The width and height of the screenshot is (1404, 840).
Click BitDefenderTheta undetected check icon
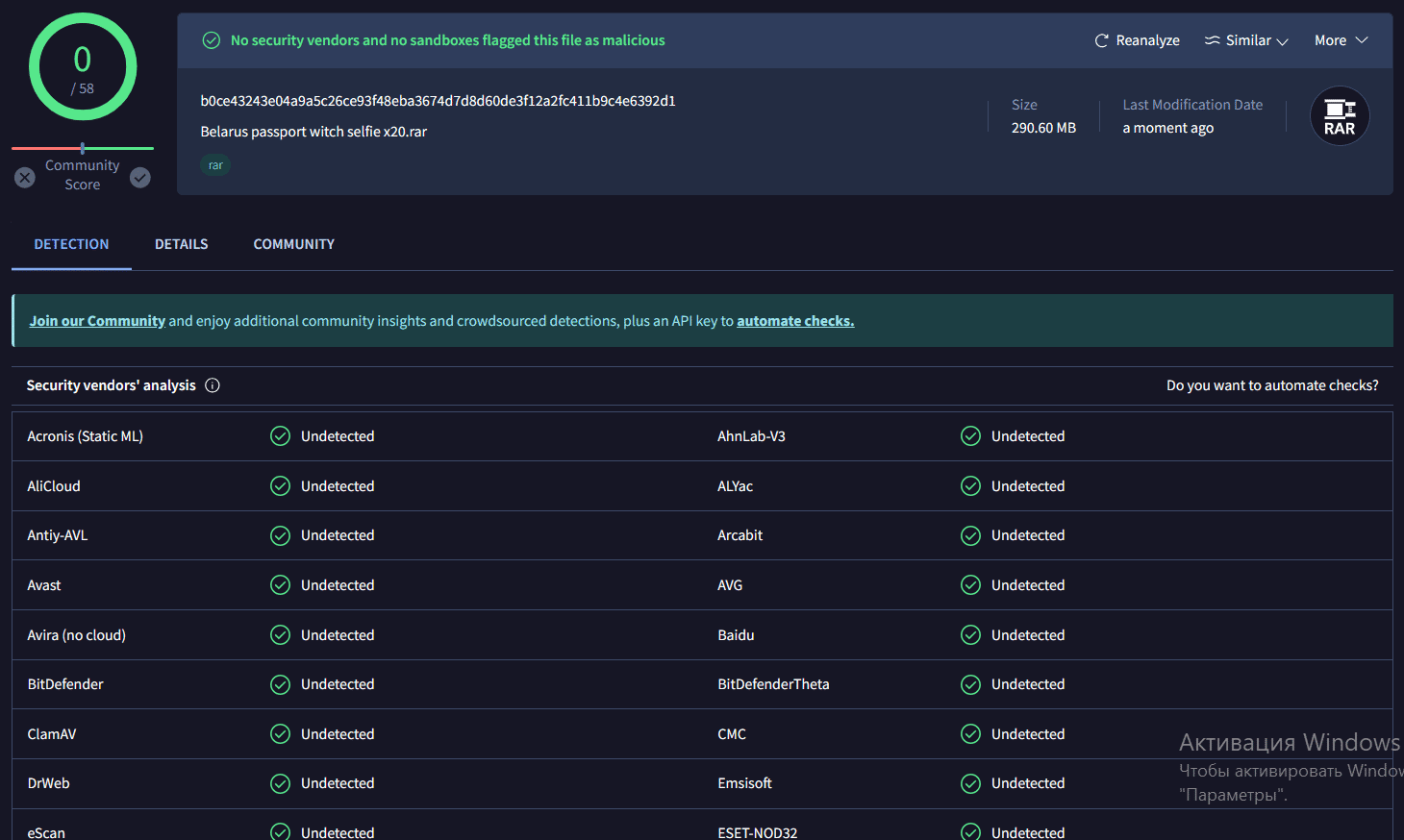[x=971, y=684]
